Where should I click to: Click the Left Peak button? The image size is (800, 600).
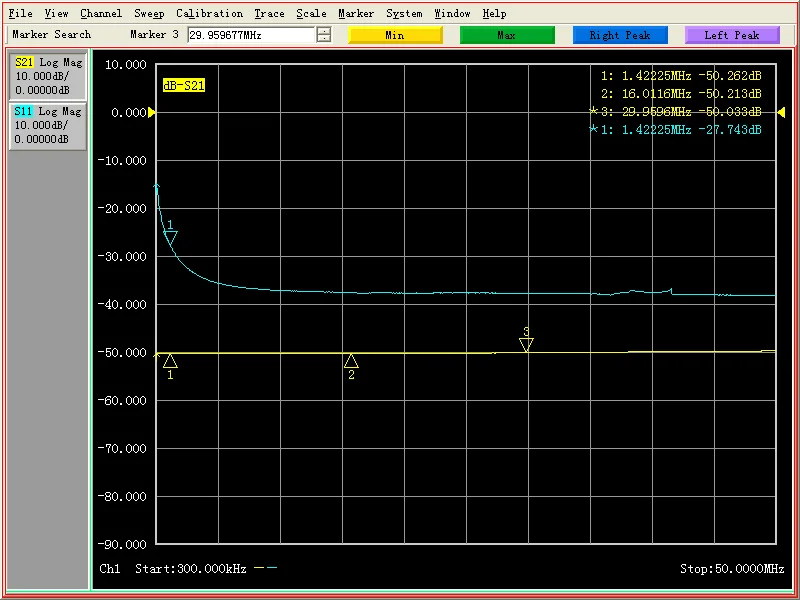pyautogui.click(x=732, y=35)
